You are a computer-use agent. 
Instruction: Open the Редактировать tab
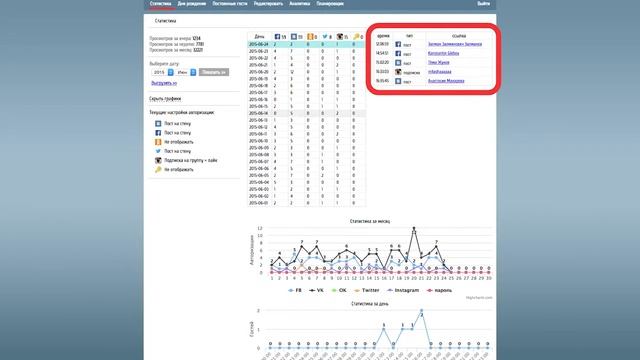click(x=268, y=4)
